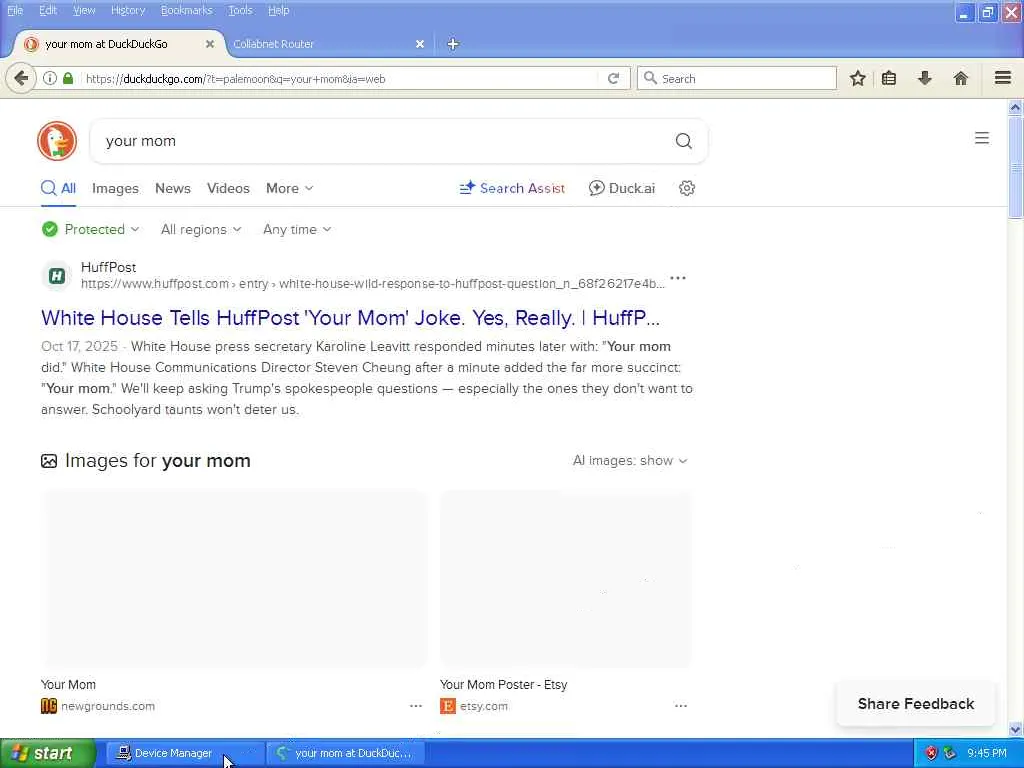
Task: Close the Collabnet Router tab
Action: pos(420,44)
